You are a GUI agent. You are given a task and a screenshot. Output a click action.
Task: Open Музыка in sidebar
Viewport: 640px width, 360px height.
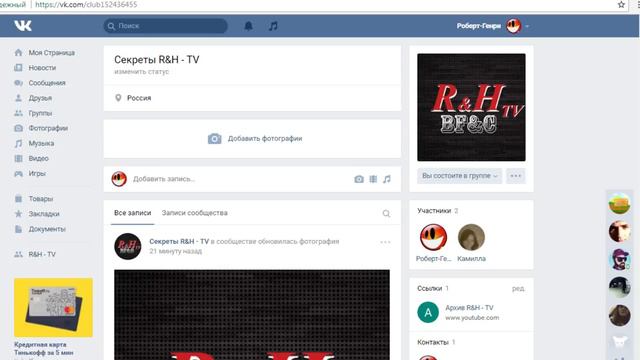click(41, 143)
